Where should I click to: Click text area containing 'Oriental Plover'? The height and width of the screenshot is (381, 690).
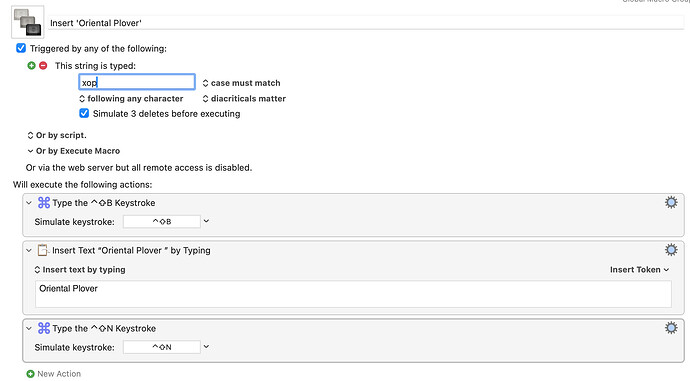353,294
